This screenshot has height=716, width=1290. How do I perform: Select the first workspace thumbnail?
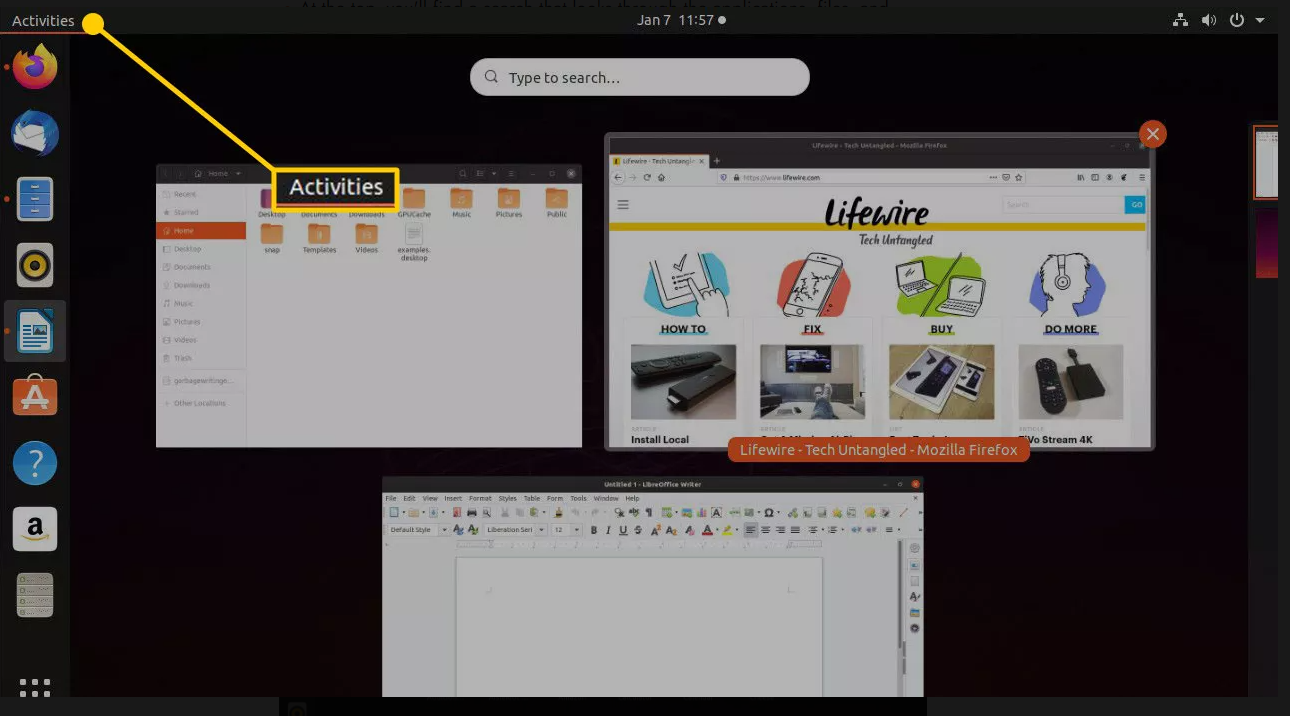(x=1266, y=162)
